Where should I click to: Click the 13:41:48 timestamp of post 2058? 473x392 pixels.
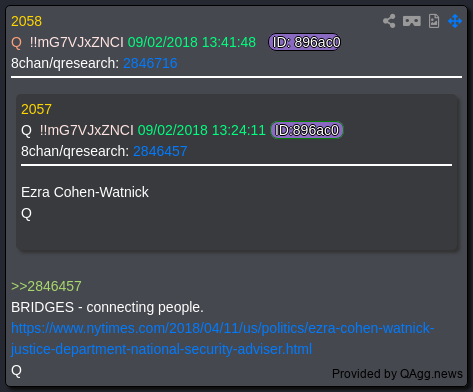(x=229, y=42)
